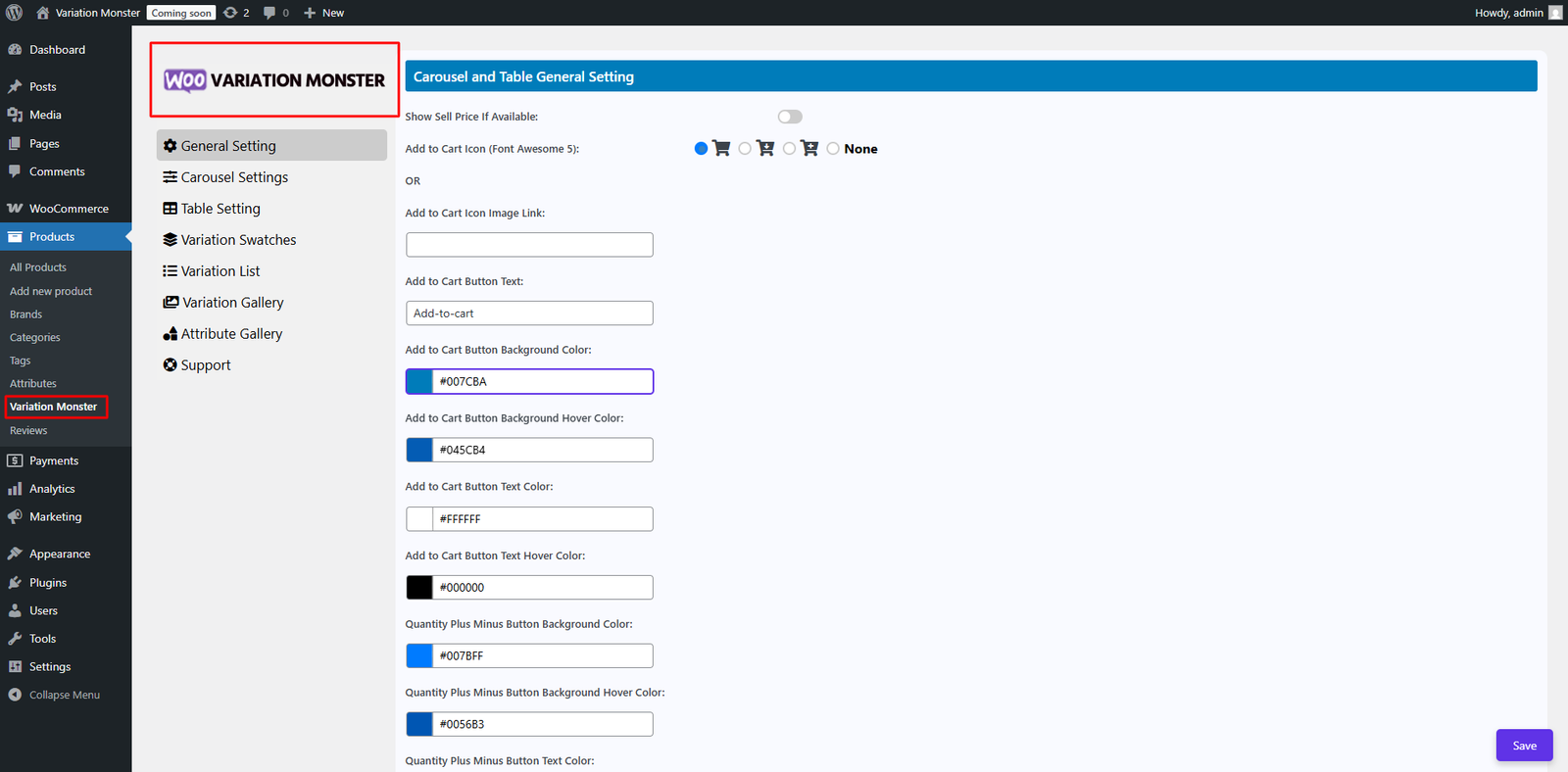Image resolution: width=1568 pixels, height=772 pixels.
Task: Toggle Show Sell Price If Available switch
Action: [x=790, y=117]
